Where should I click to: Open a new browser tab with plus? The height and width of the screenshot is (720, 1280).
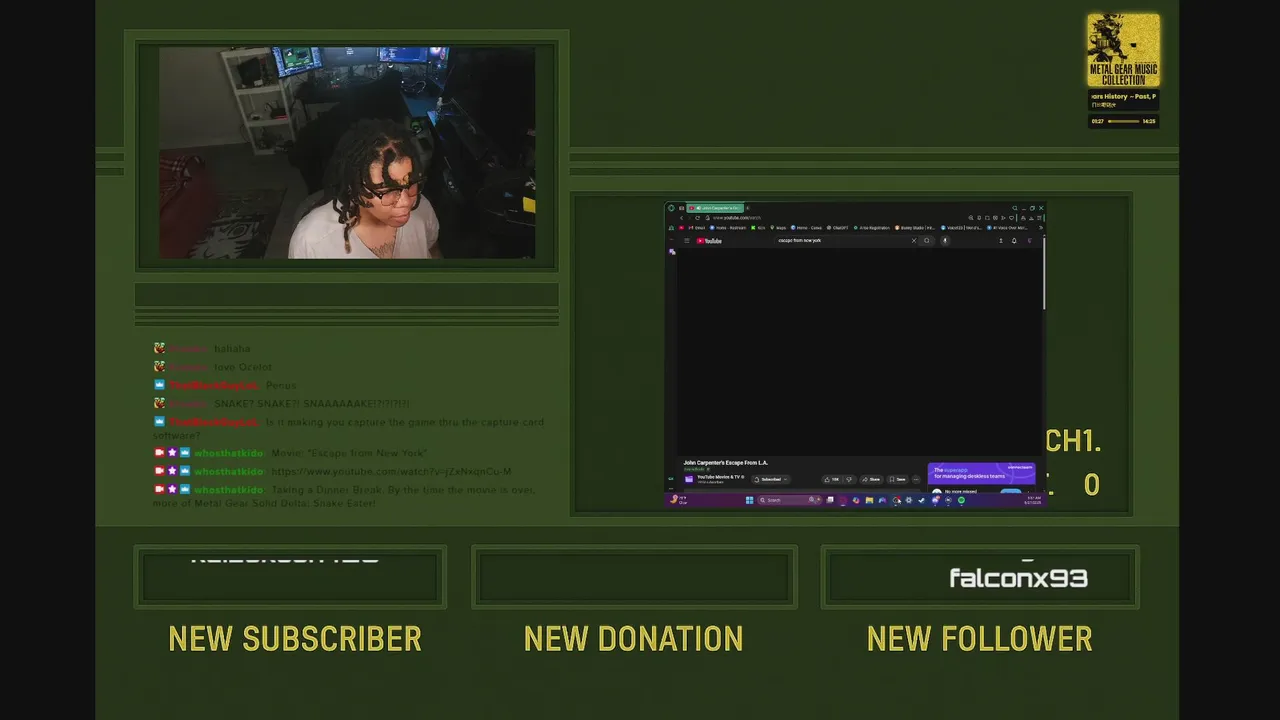tap(747, 208)
